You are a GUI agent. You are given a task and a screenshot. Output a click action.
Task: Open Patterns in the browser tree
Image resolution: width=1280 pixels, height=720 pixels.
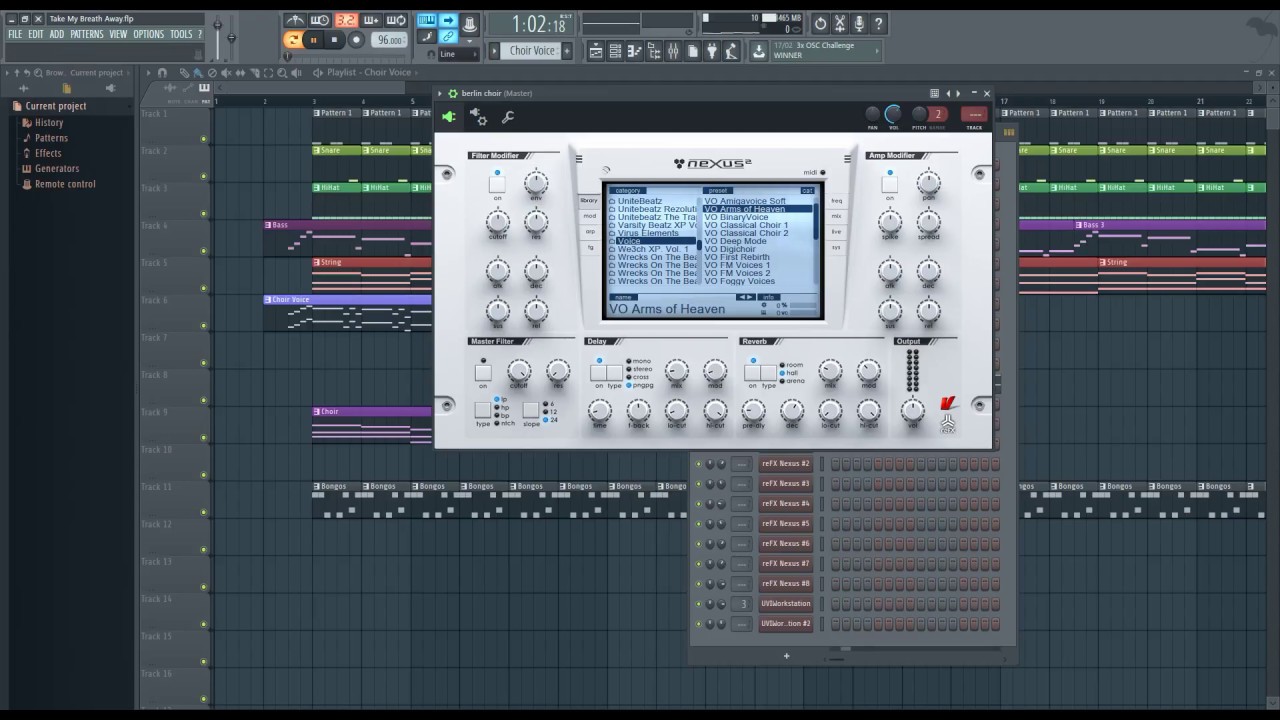51,138
